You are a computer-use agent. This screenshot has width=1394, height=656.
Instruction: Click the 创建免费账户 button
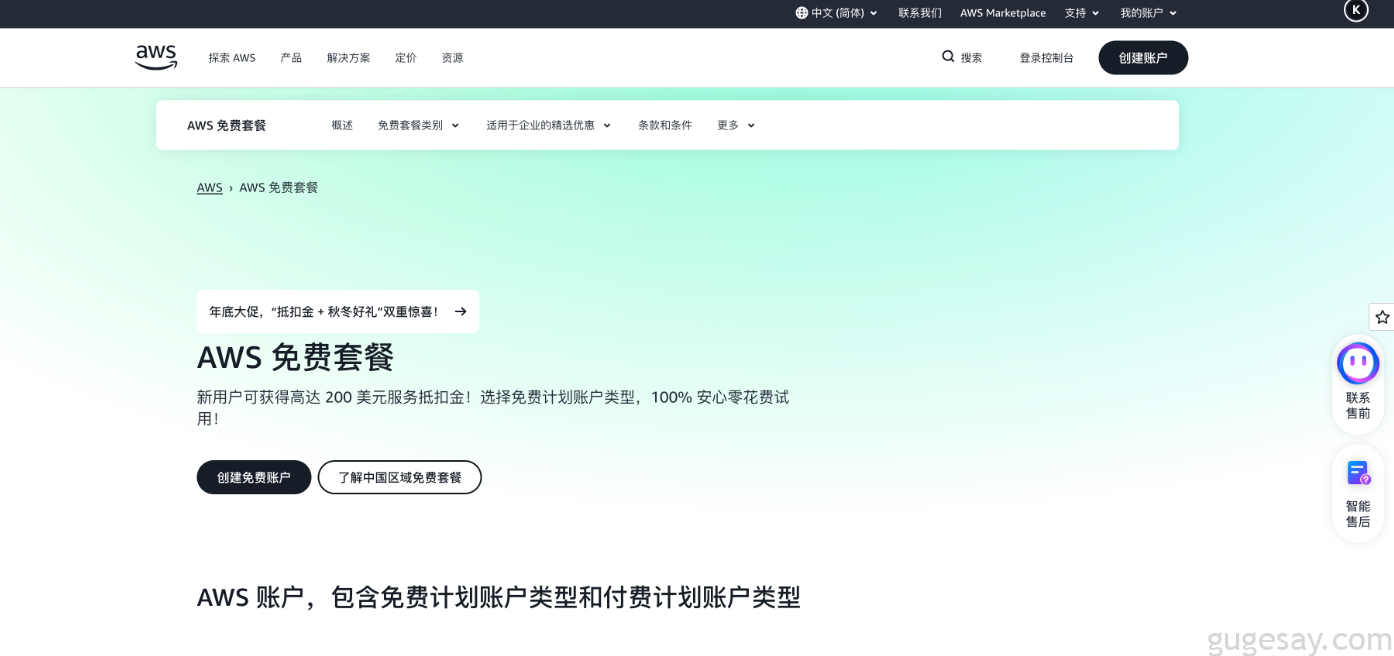tap(254, 477)
